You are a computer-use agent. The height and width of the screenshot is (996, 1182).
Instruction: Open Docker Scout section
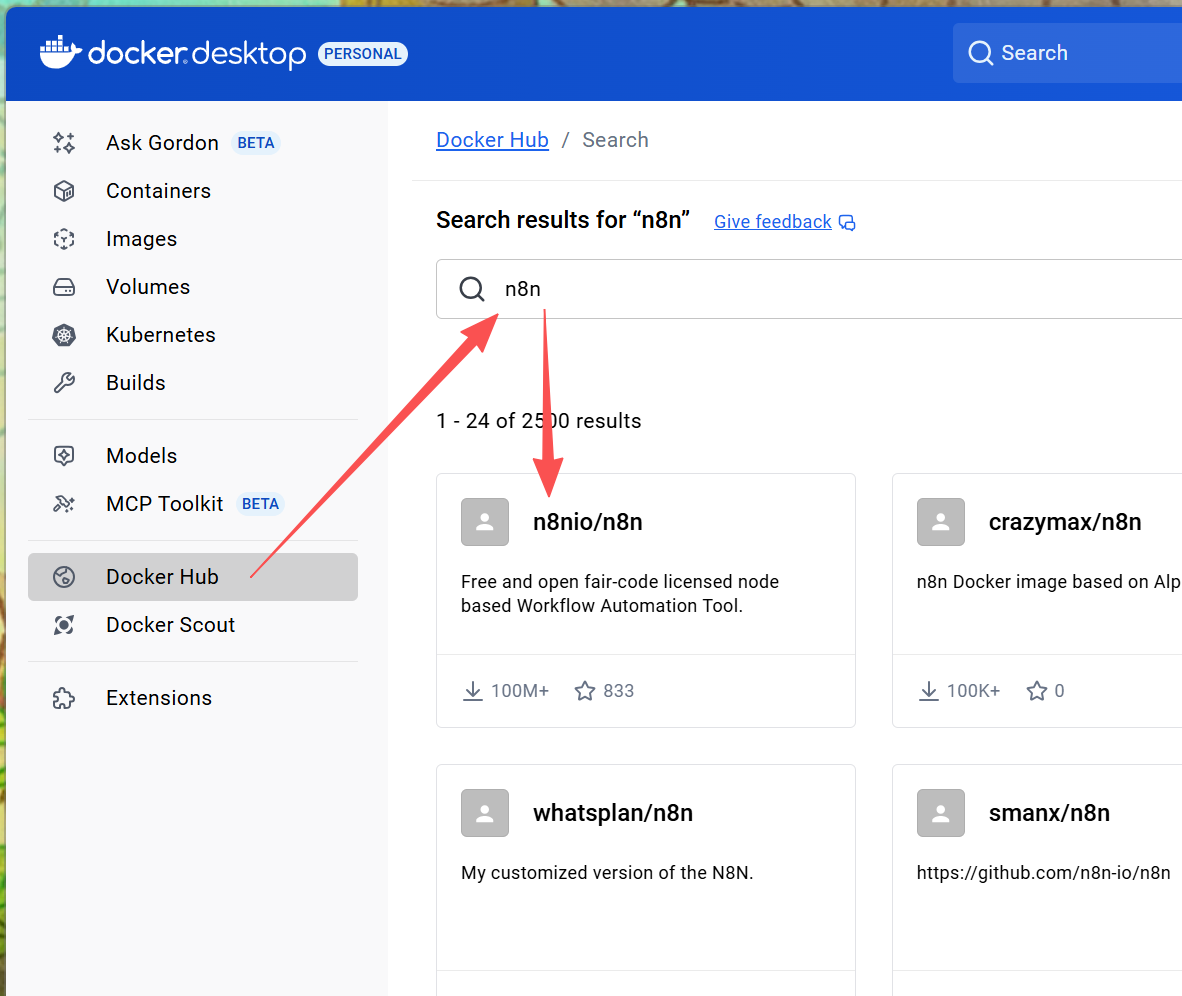[x=193, y=625]
